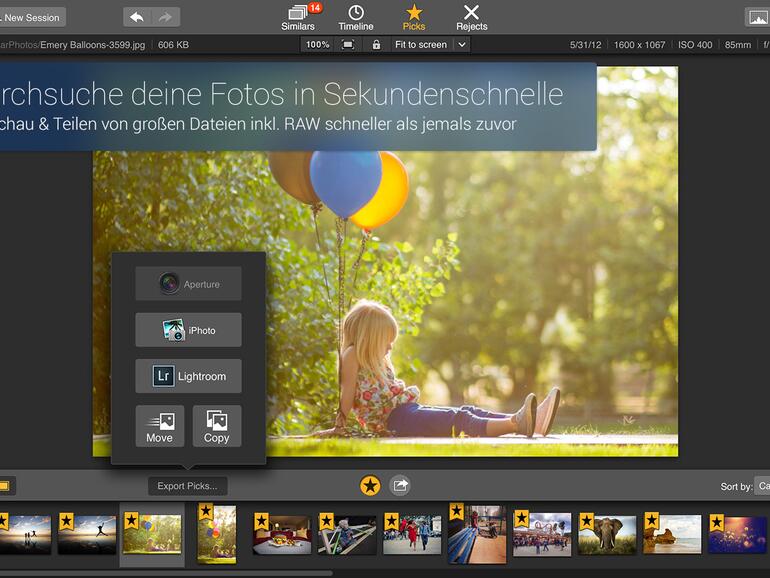This screenshot has width=770, height=578.
Task: Export picks to iPhoto
Action: [189, 330]
